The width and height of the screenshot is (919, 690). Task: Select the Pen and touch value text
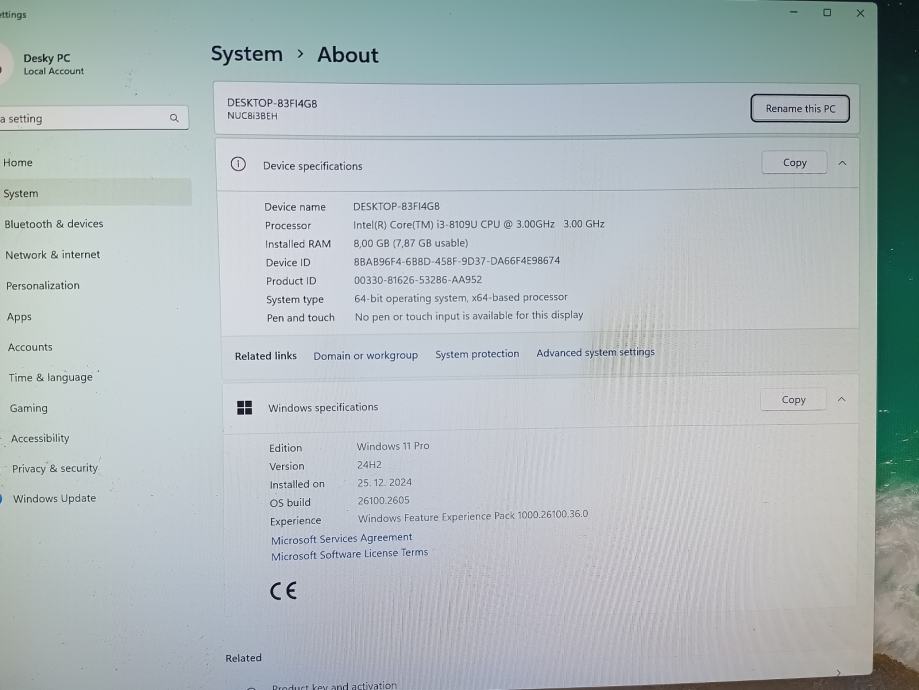[469, 315]
